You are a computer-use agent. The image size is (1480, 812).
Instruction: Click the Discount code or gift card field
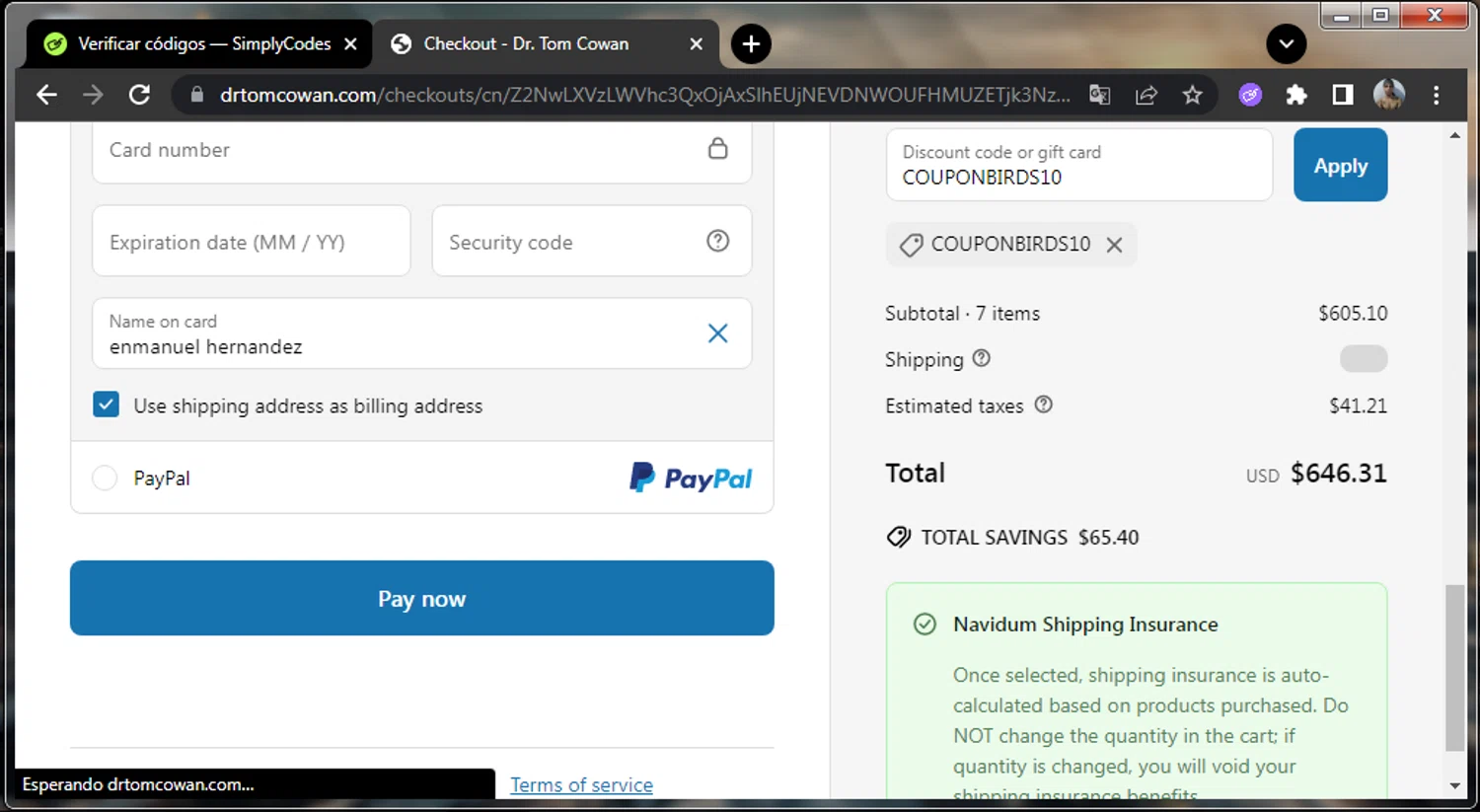[x=1079, y=165]
